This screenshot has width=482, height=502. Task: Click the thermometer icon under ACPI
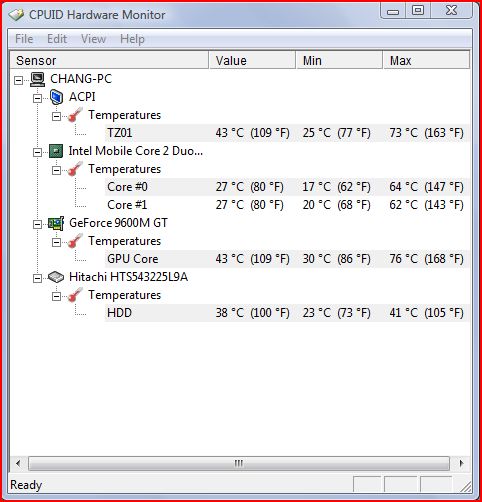[75, 115]
